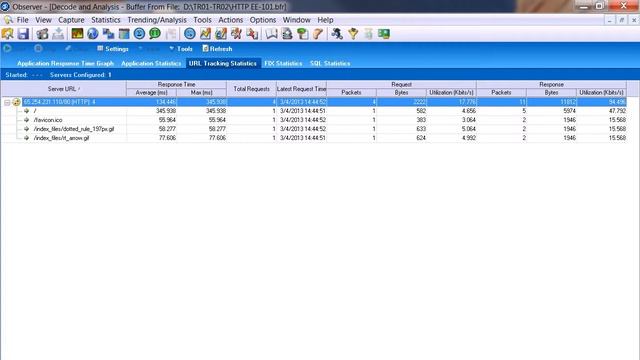This screenshot has width=640, height=360.
Task: Switch to Application Response Time Graph tab
Action: click(x=65, y=63)
